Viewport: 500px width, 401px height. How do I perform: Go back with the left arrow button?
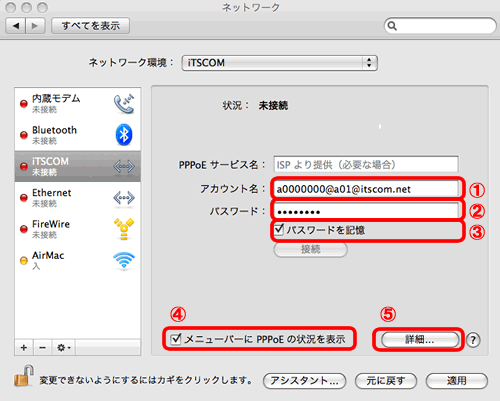[x=16, y=26]
